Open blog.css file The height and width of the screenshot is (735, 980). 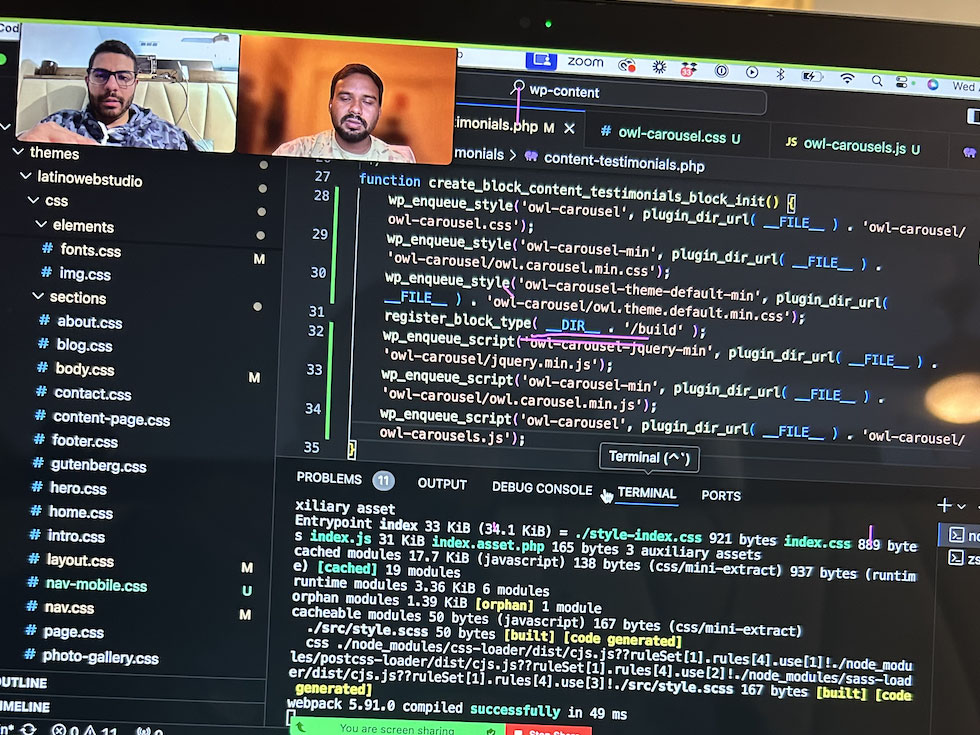[x=84, y=345]
